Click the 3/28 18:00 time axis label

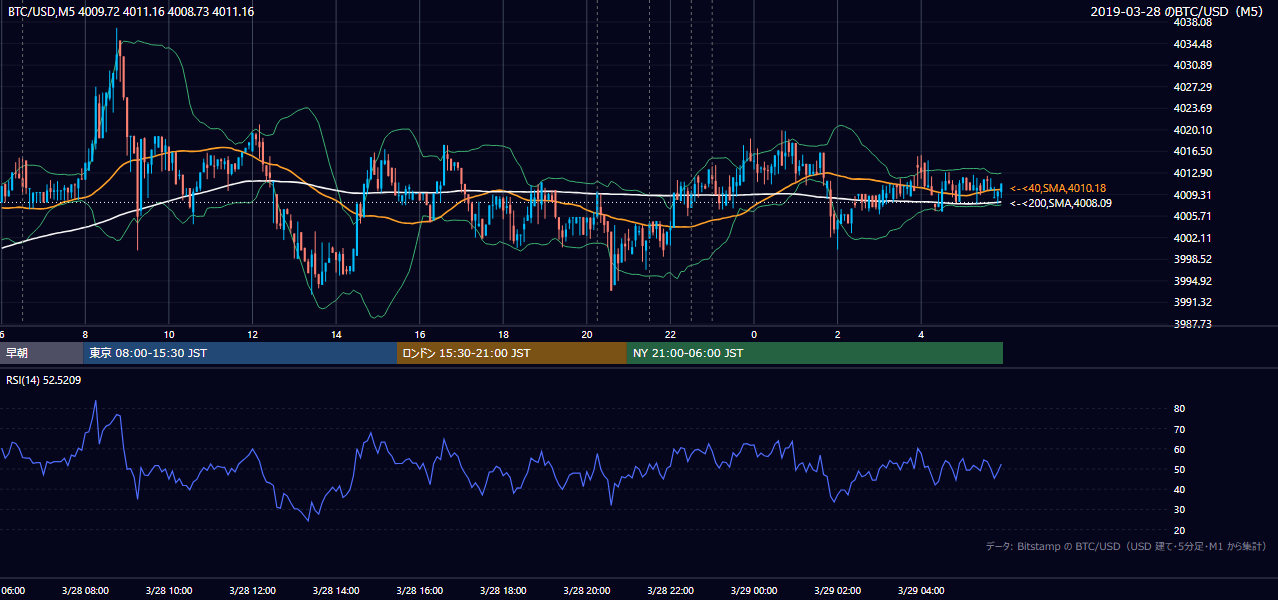click(x=503, y=591)
